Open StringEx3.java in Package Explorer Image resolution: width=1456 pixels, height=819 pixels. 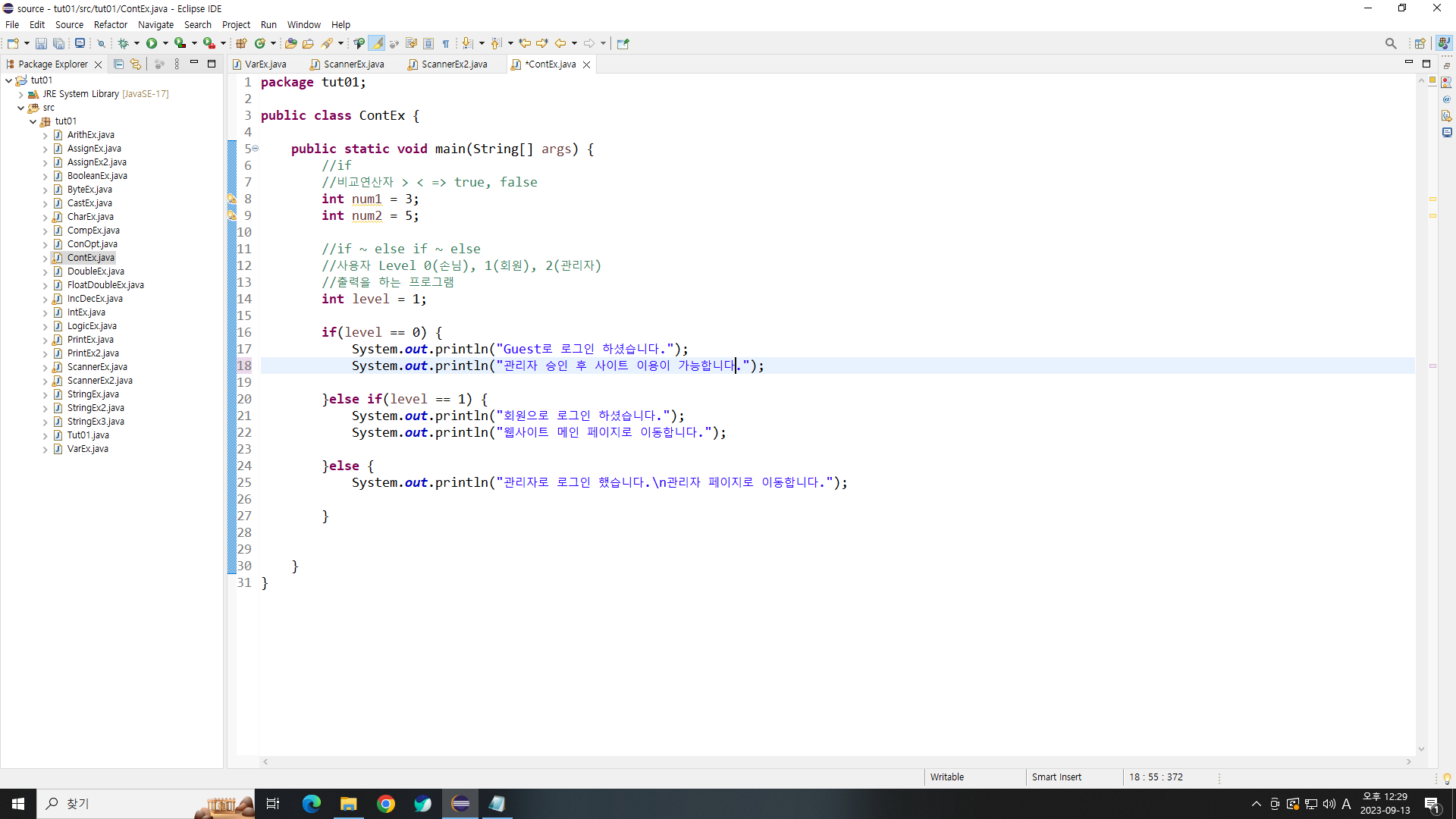tap(96, 422)
